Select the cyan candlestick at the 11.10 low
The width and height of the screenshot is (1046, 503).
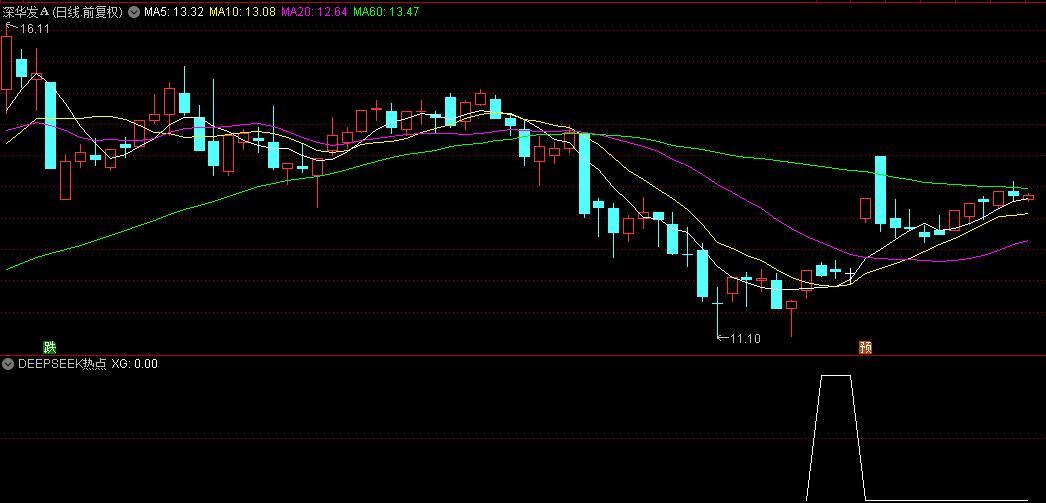717,314
